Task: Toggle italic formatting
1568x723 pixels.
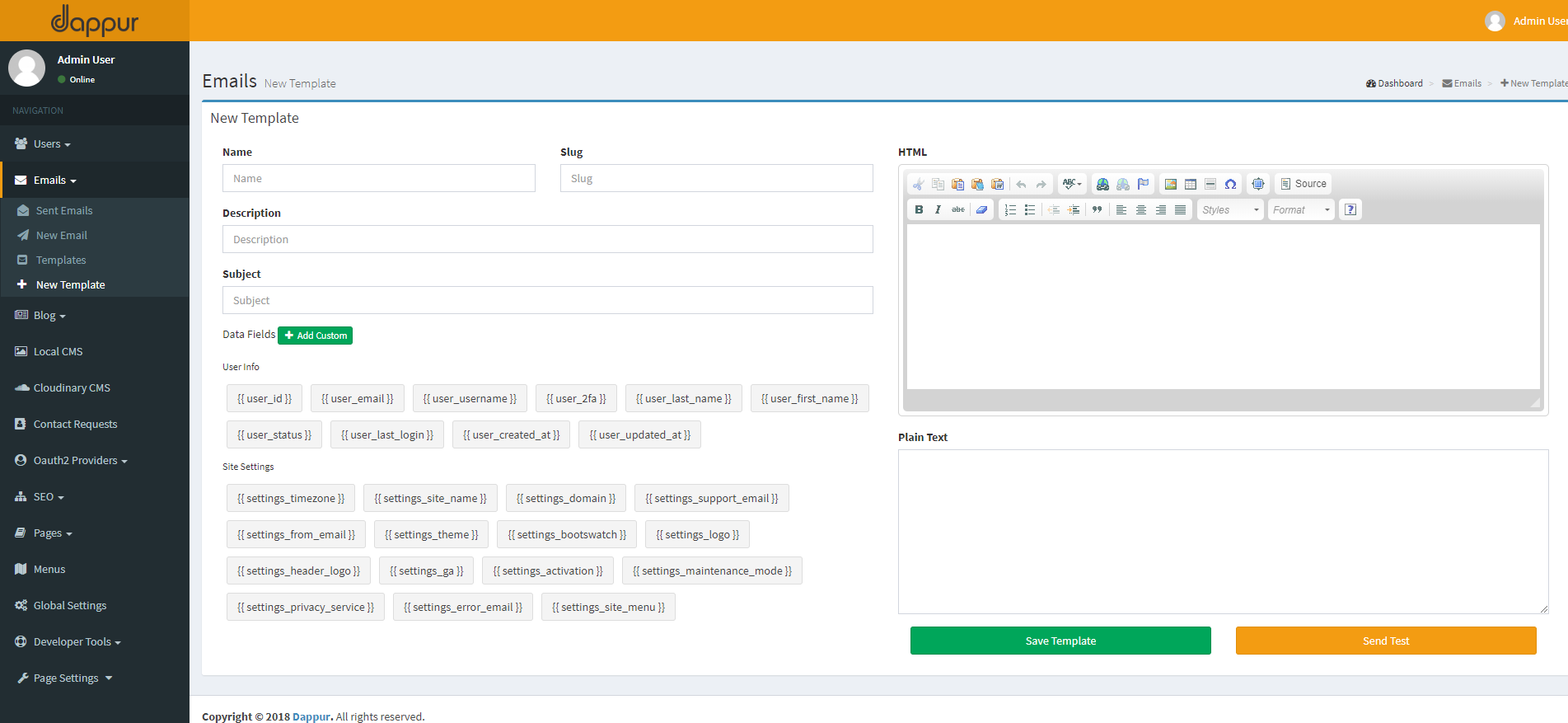Action: pyautogui.click(x=938, y=210)
